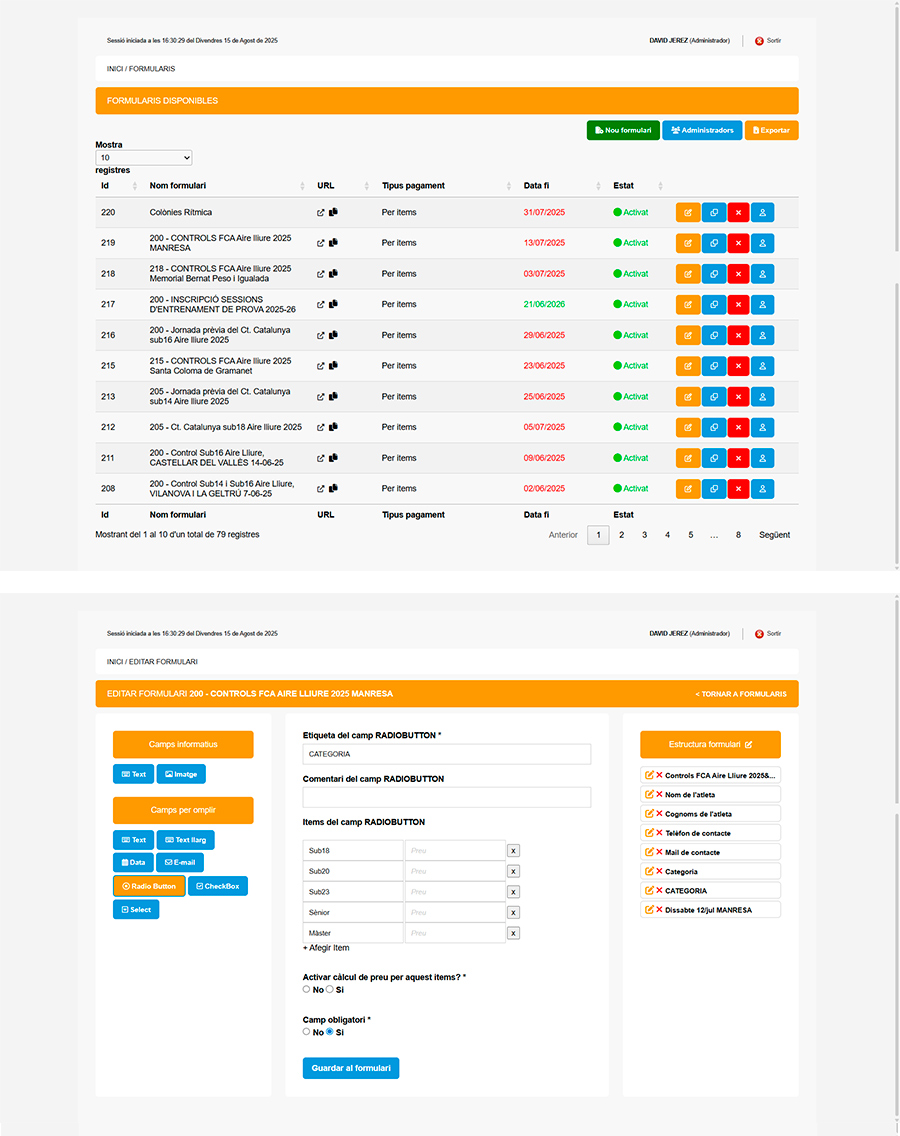Click red X beside Telèfon de contacte
Screen dimensions: 900x1136
point(659,833)
